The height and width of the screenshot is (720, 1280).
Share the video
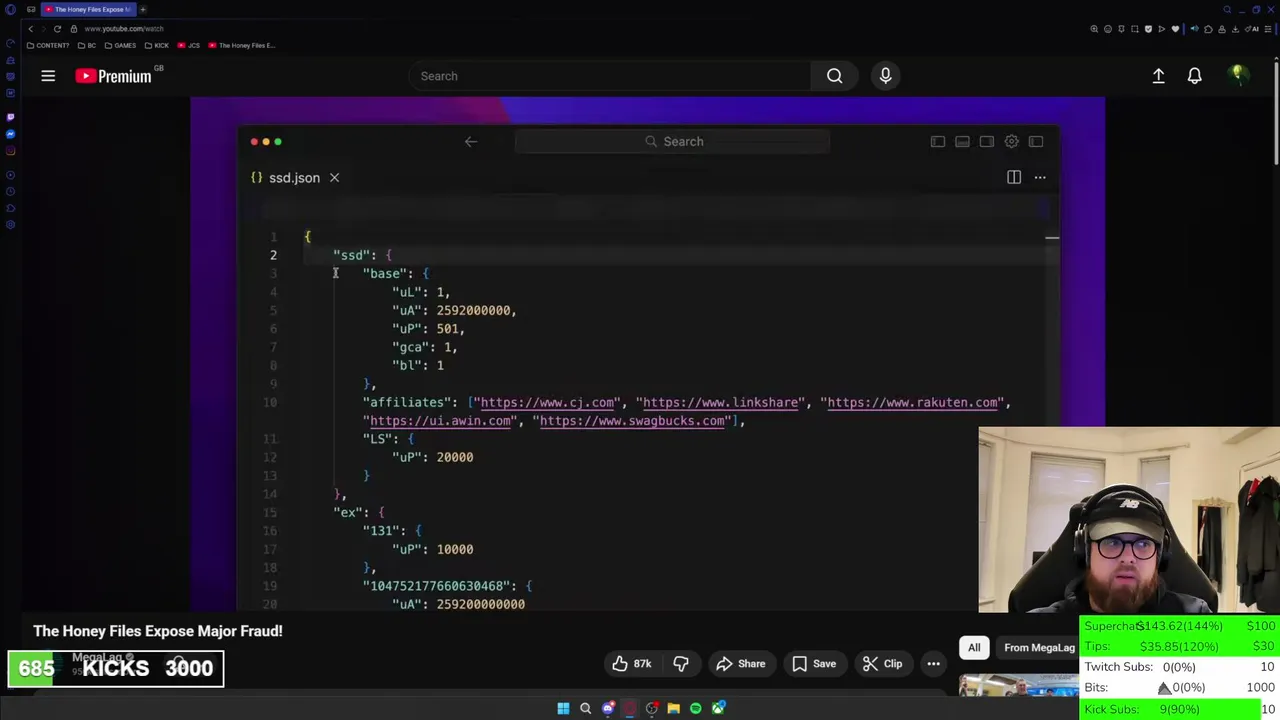tap(740, 664)
